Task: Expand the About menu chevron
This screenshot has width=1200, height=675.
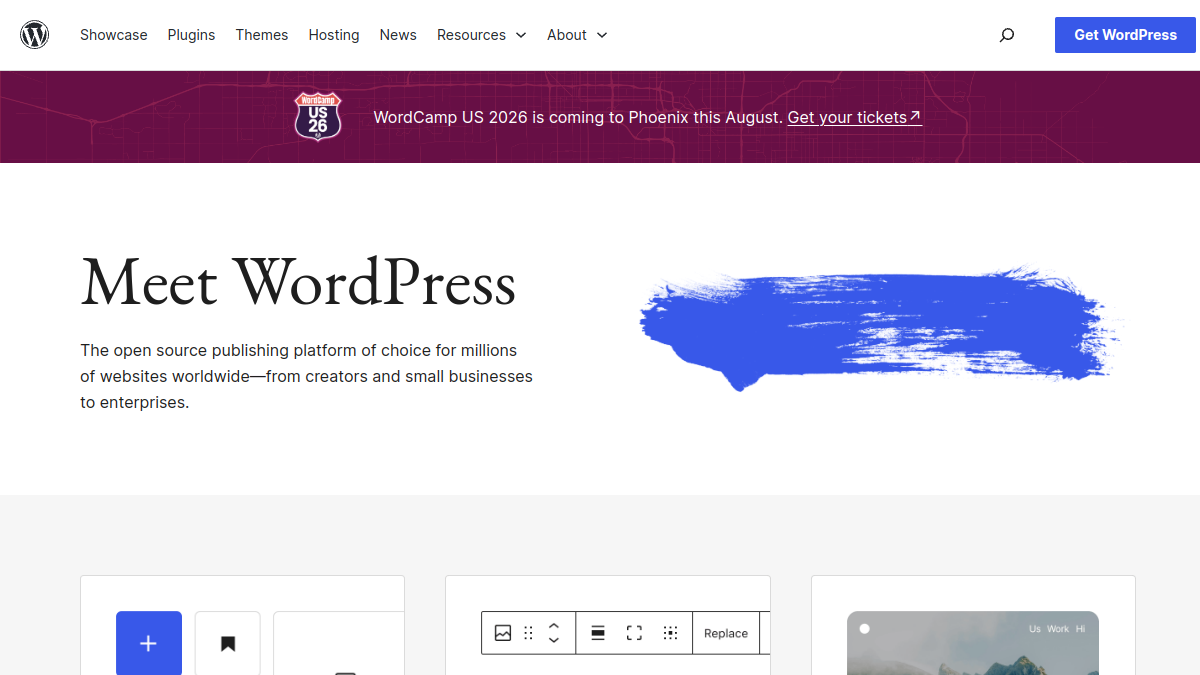Action: point(602,35)
